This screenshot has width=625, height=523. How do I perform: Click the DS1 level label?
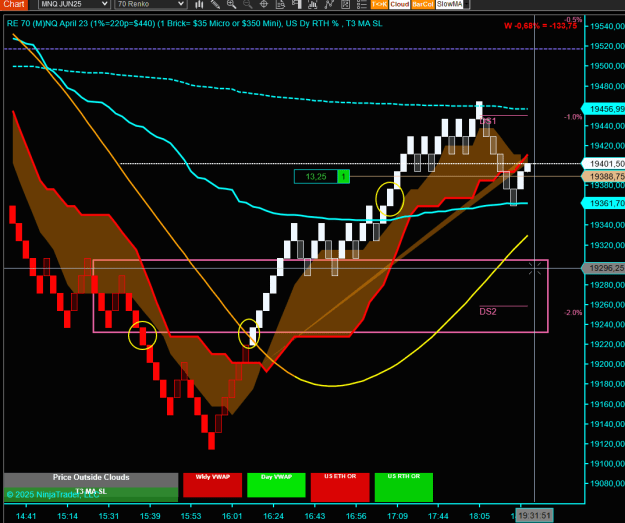(x=488, y=121)
